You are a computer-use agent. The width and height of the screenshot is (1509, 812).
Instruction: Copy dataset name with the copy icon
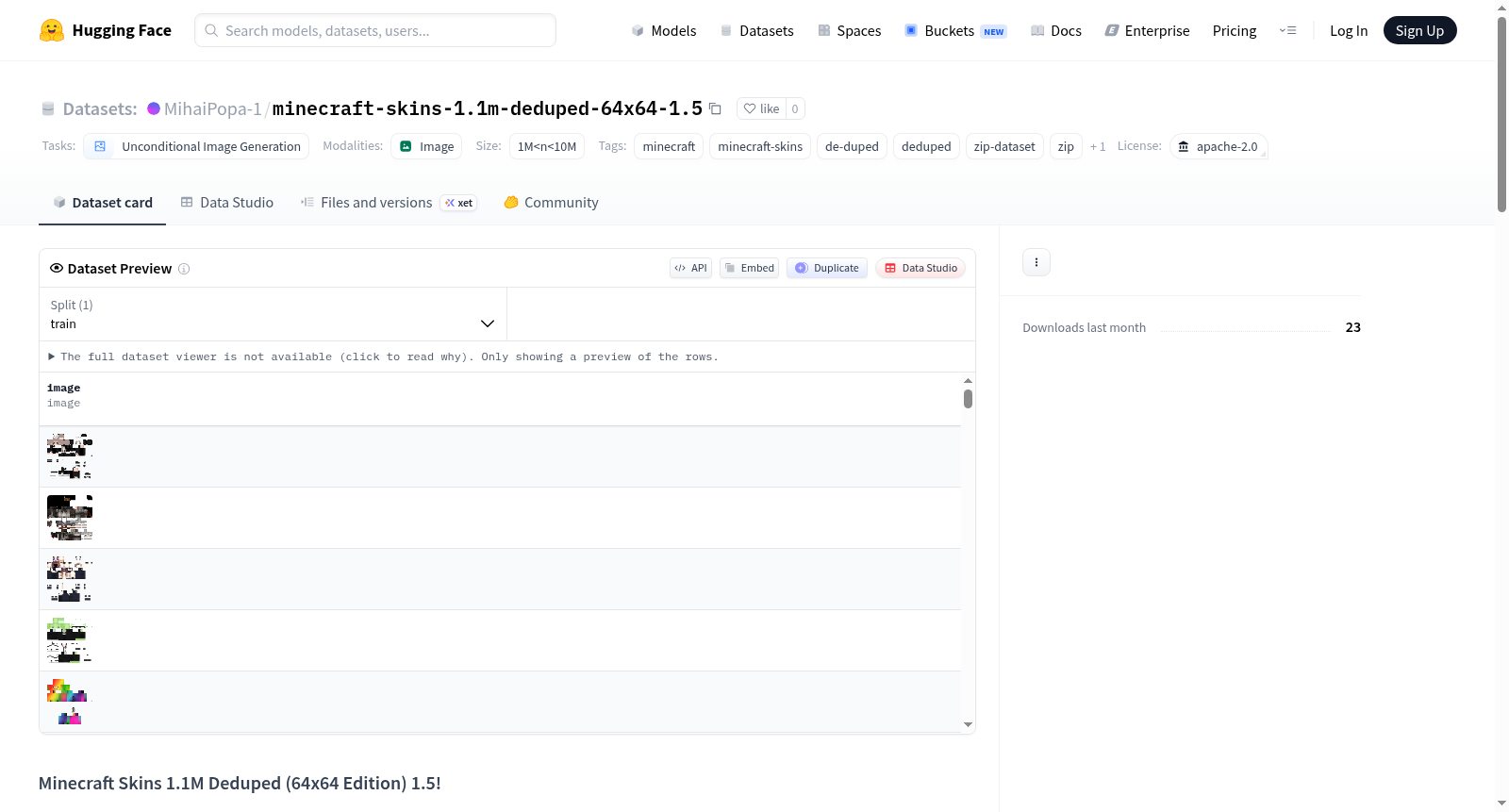tap(716, 108)
